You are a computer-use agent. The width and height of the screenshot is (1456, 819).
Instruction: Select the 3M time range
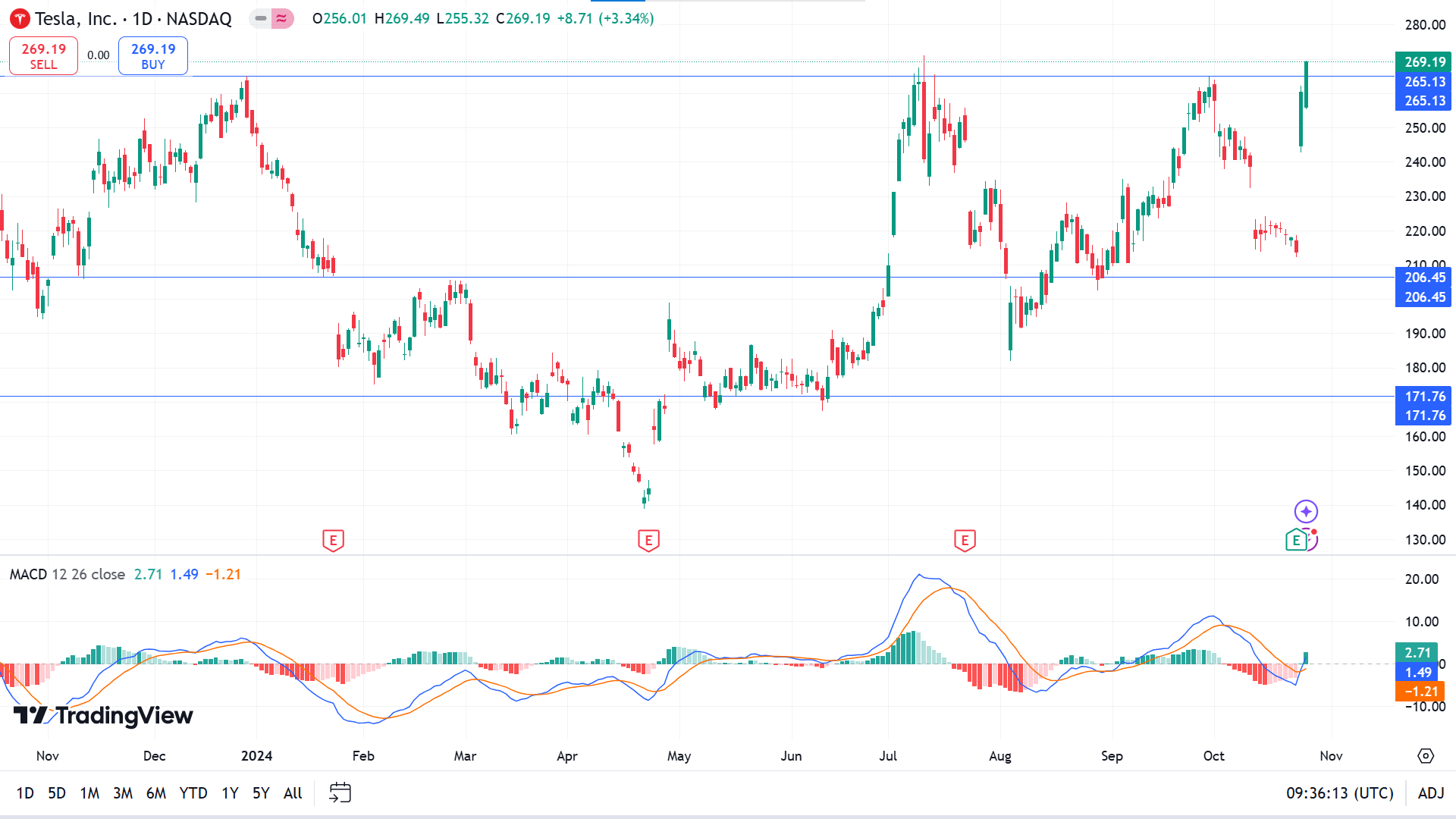pyautogui.click(x=123, y=793)
